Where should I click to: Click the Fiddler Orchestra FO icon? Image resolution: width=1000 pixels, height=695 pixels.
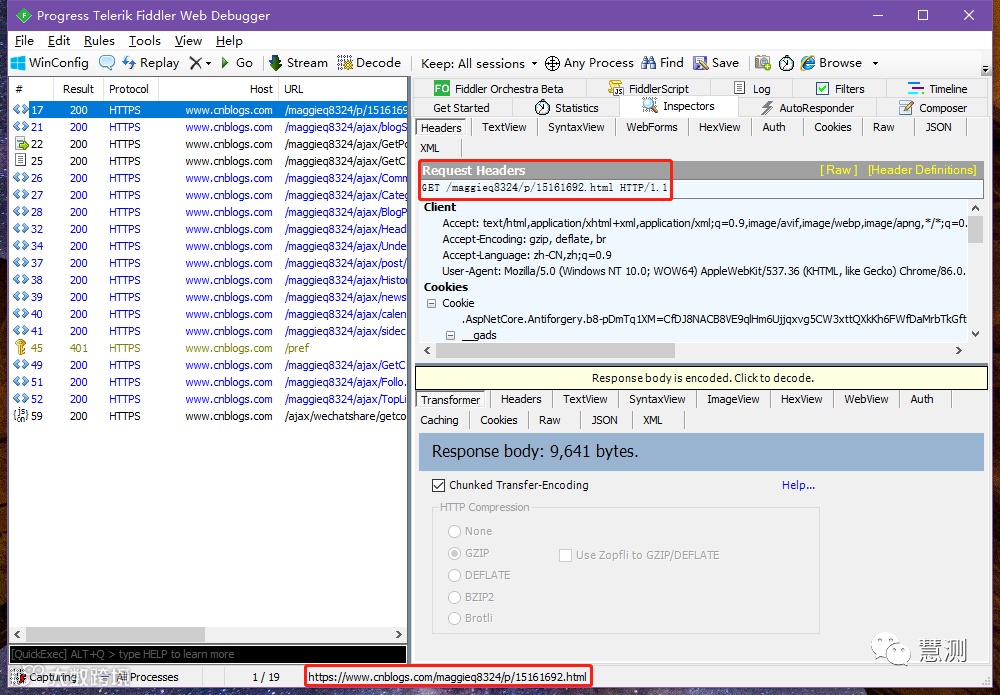tap(441, 89)
